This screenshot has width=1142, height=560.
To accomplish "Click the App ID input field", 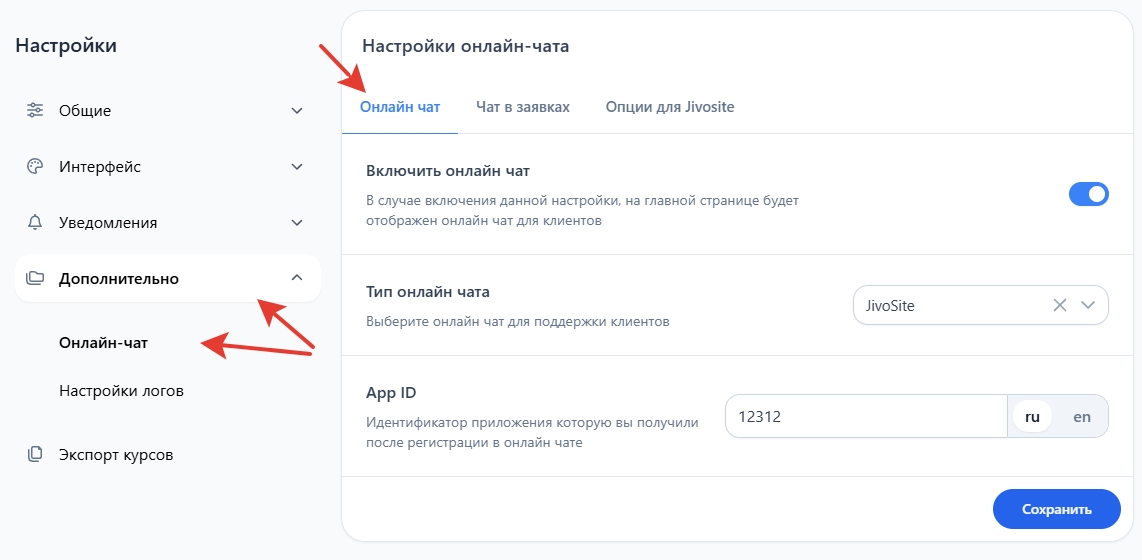I will [x=865, y=417].
